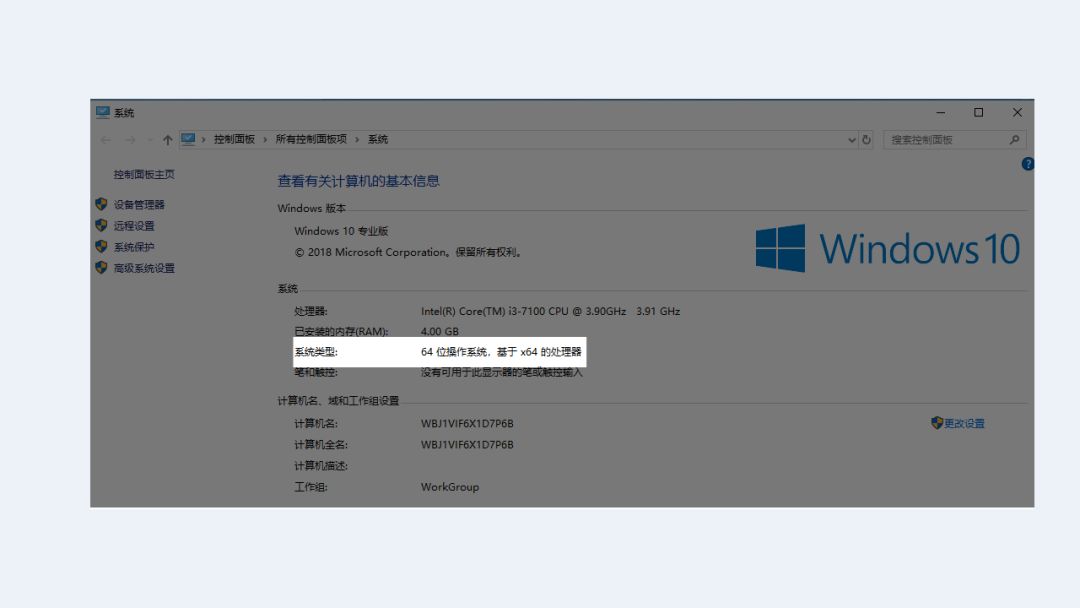The height and width of the screenshot is (608, 1080).
Task: Close the 系统 window
Action: 1017,112
